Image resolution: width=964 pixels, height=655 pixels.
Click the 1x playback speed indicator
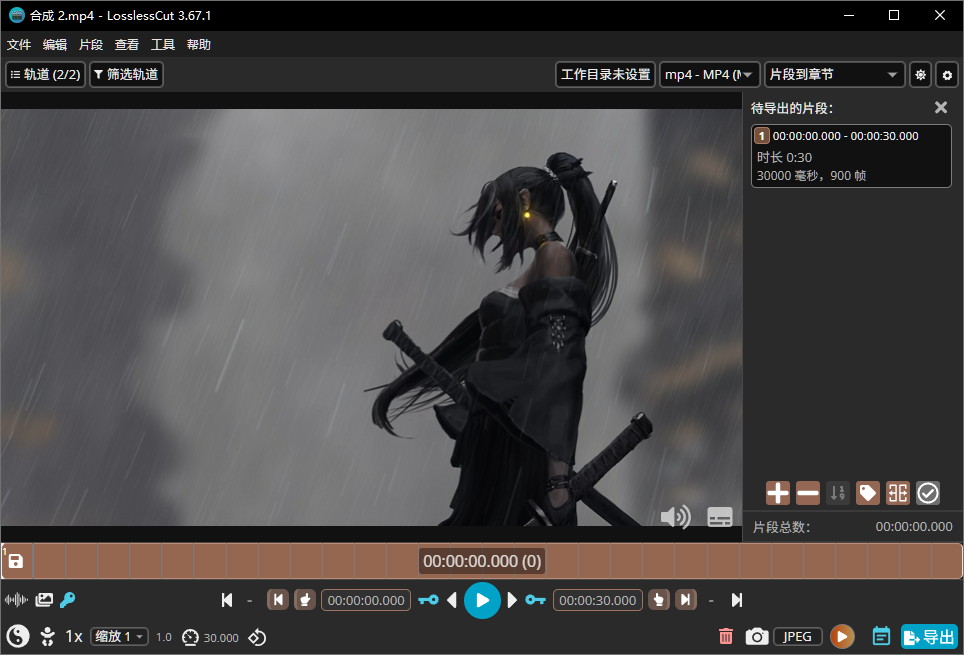click(74, 637)
